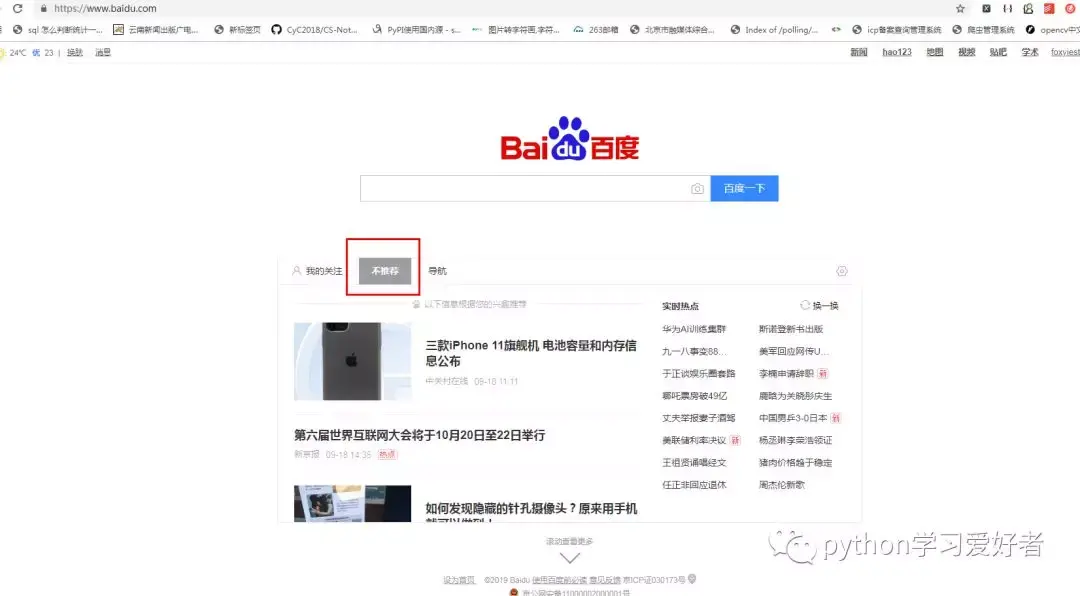
Task: Open the 三款iPhone 11旗舰机 news headline
Action: [531, 353]
